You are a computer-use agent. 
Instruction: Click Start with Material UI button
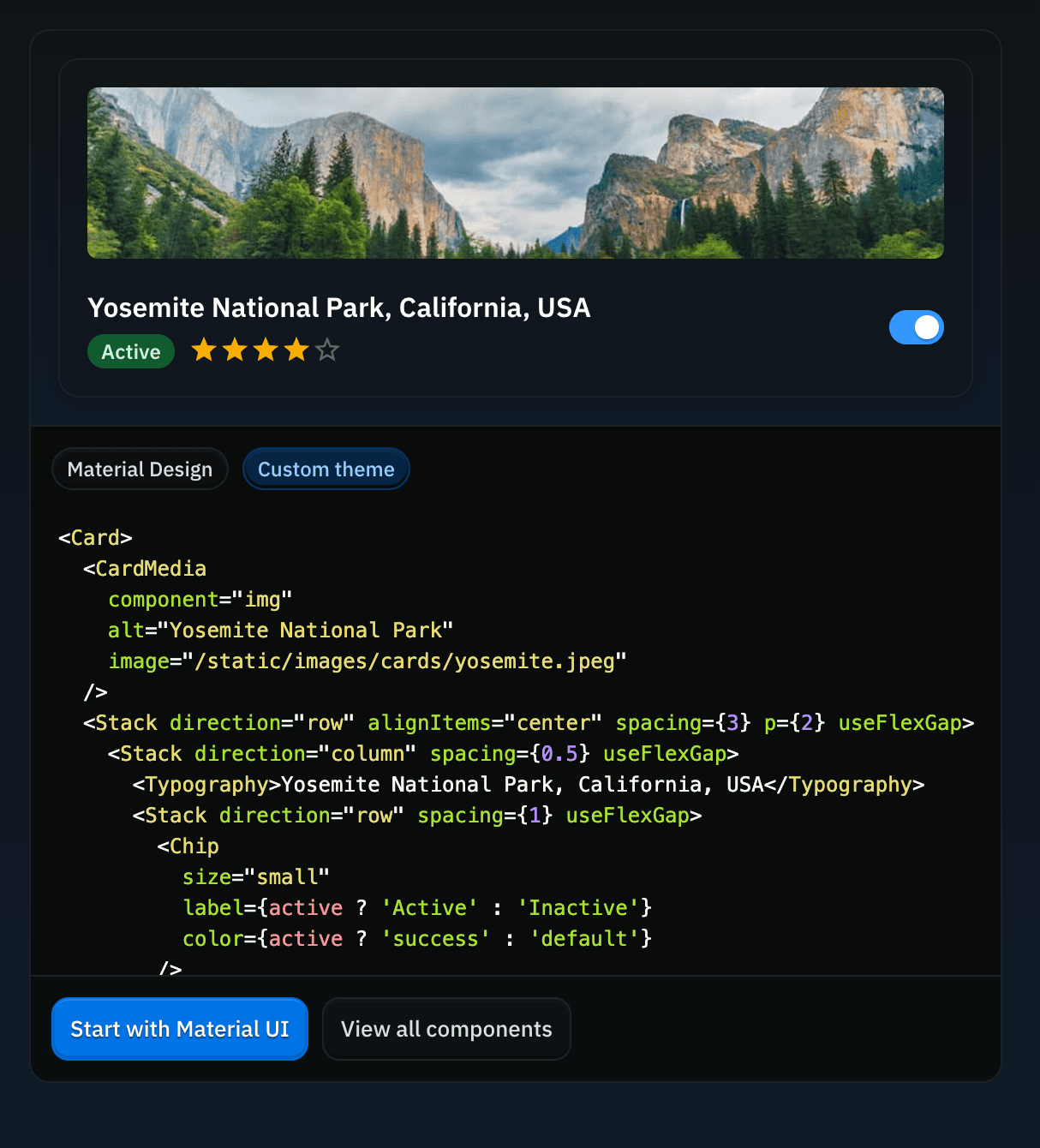pyautogui.click(x=180, y=1029)
